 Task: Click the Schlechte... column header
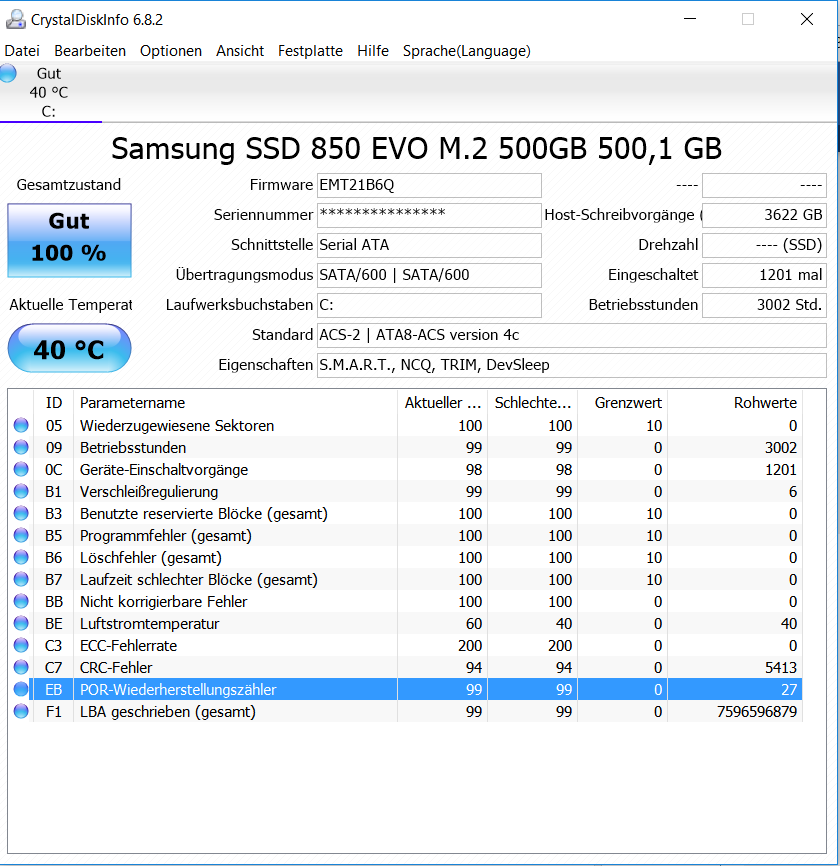[532, 403]
